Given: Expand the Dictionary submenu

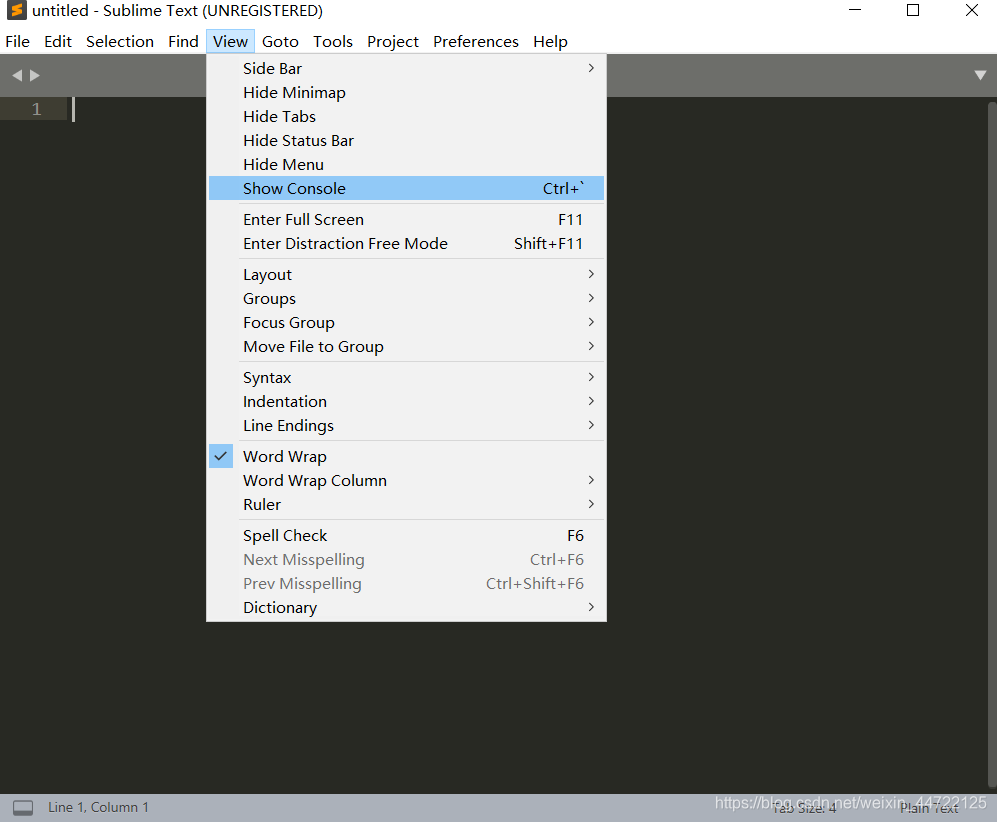Looking at the screenshot, I should point(406,608).
